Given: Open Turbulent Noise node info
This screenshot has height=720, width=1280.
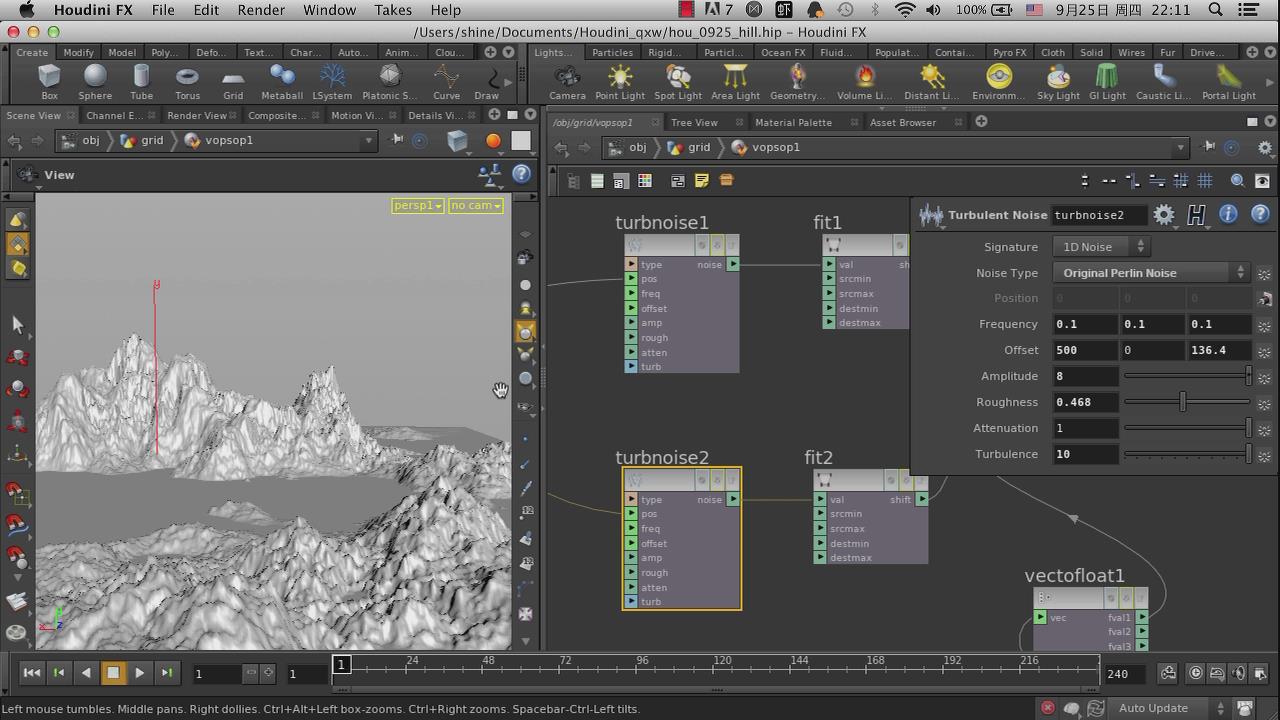Looking at the screenshot, I should pos(1228,214).
